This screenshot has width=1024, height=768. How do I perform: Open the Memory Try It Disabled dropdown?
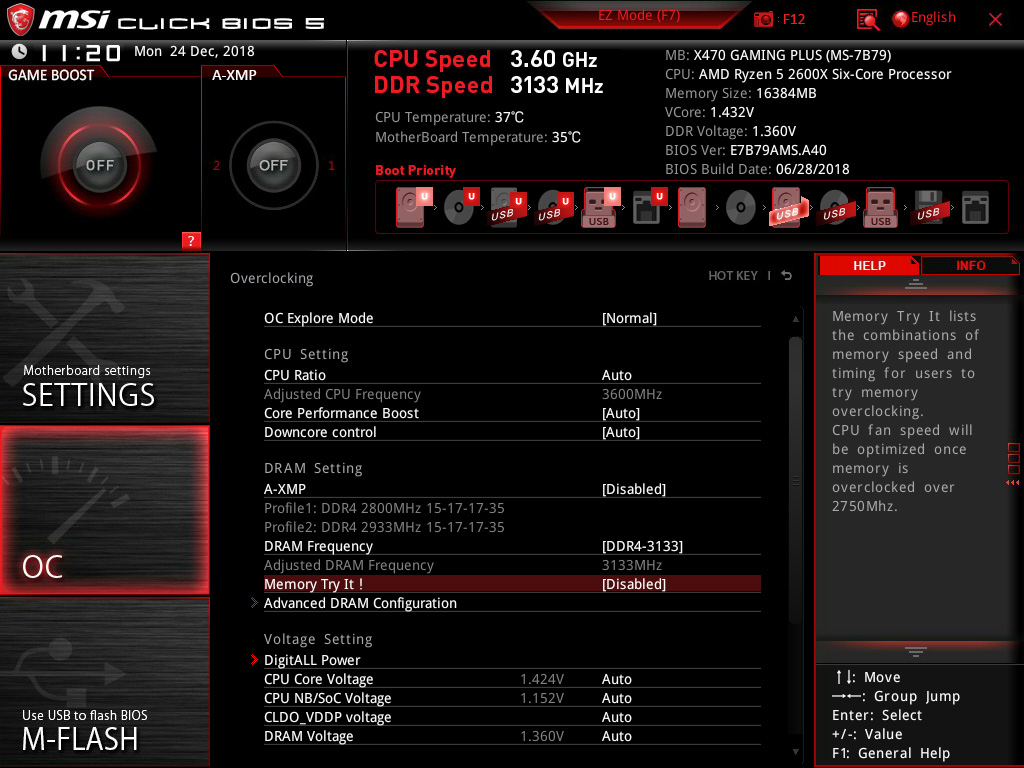634,584
